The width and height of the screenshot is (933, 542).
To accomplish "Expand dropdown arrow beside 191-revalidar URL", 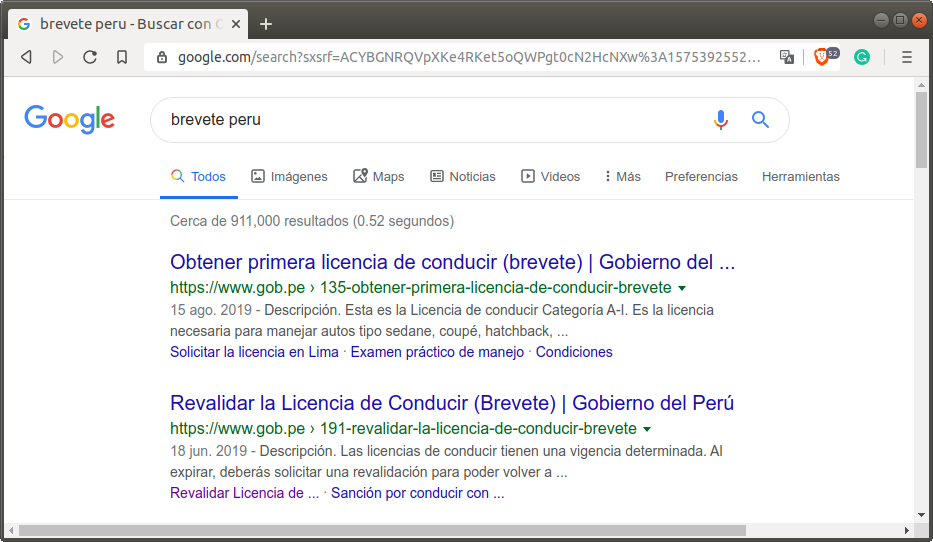I will pos(647,429).
